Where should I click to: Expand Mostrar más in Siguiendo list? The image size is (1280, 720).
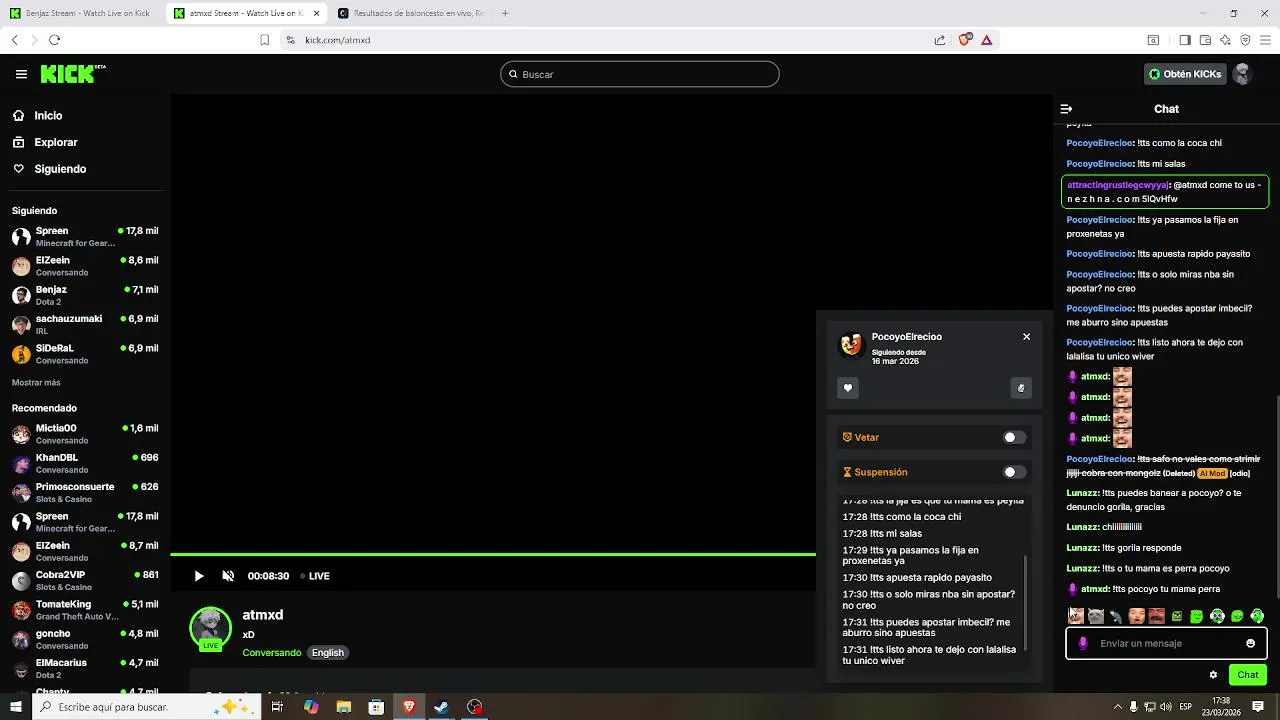coord(36,383)
